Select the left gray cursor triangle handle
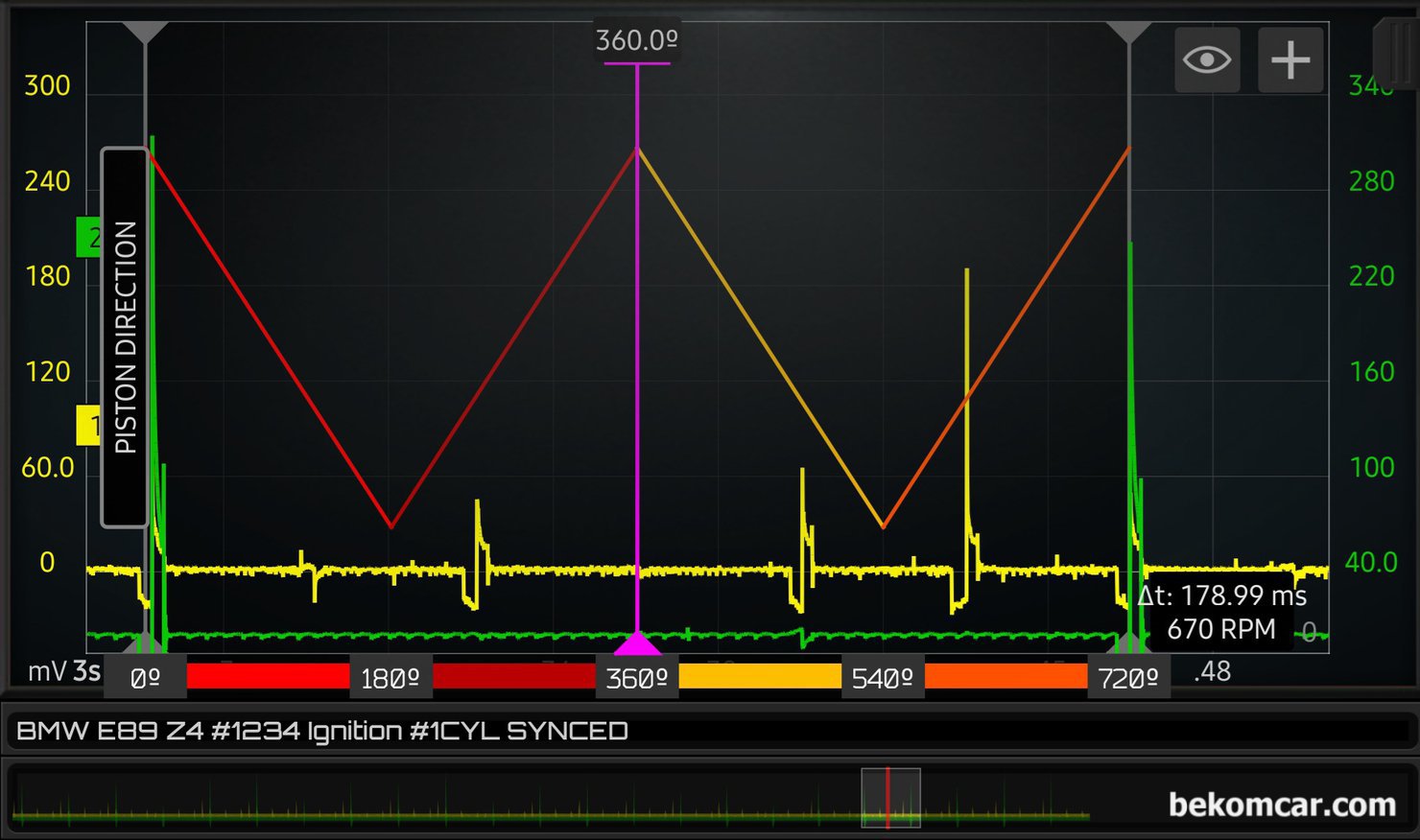Image resolution: width=1420 pixels, height=840 pixels. click(x=145, y=34)
